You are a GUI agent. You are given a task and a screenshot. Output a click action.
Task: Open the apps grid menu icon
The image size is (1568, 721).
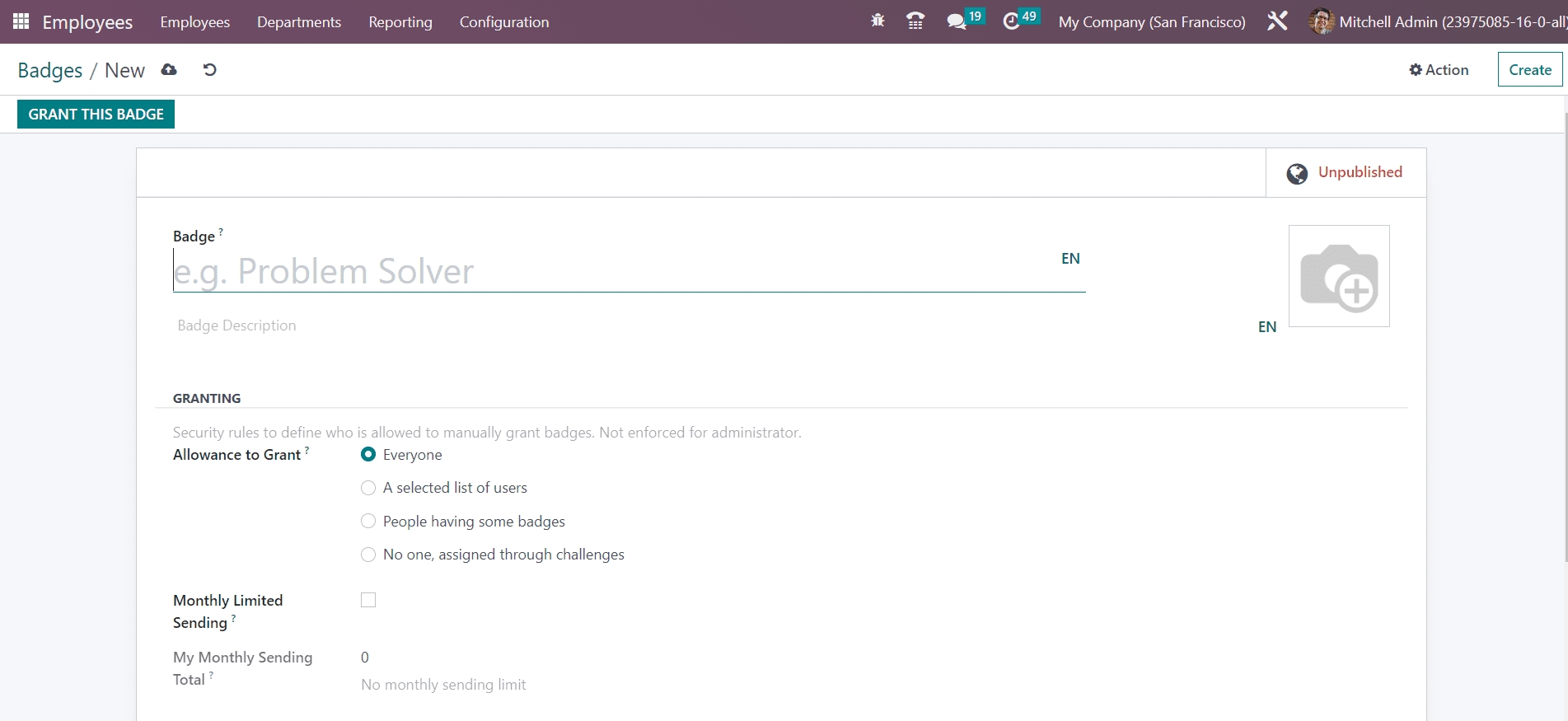[21, 21]
